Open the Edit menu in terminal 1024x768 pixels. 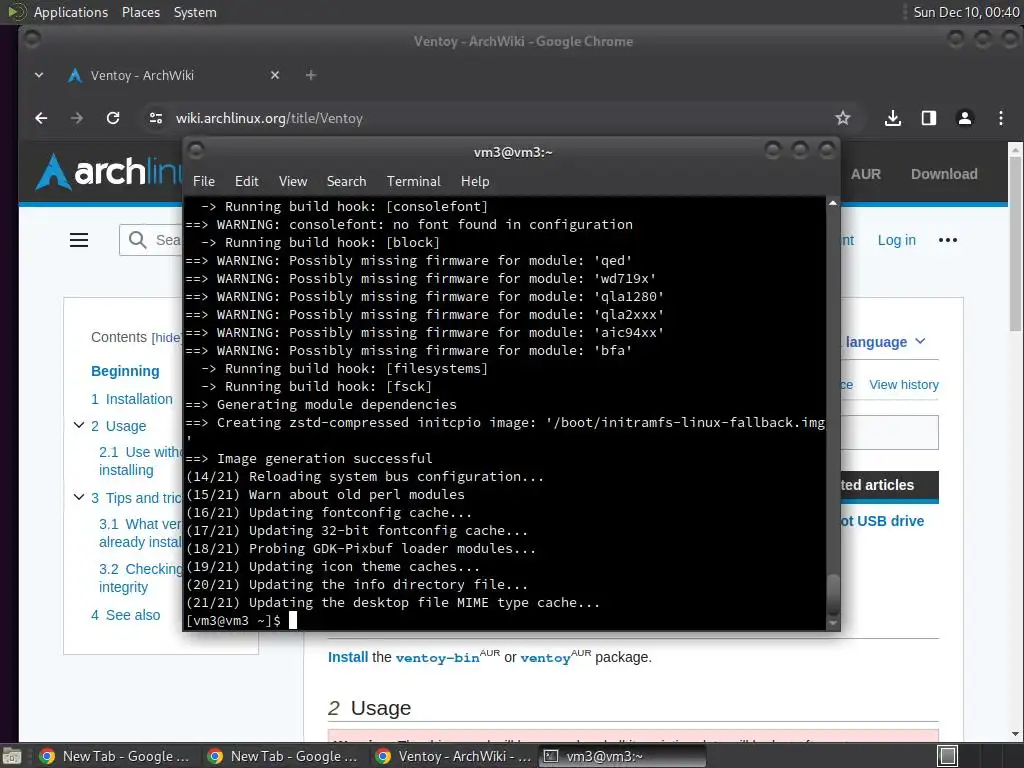coord(247,182)
